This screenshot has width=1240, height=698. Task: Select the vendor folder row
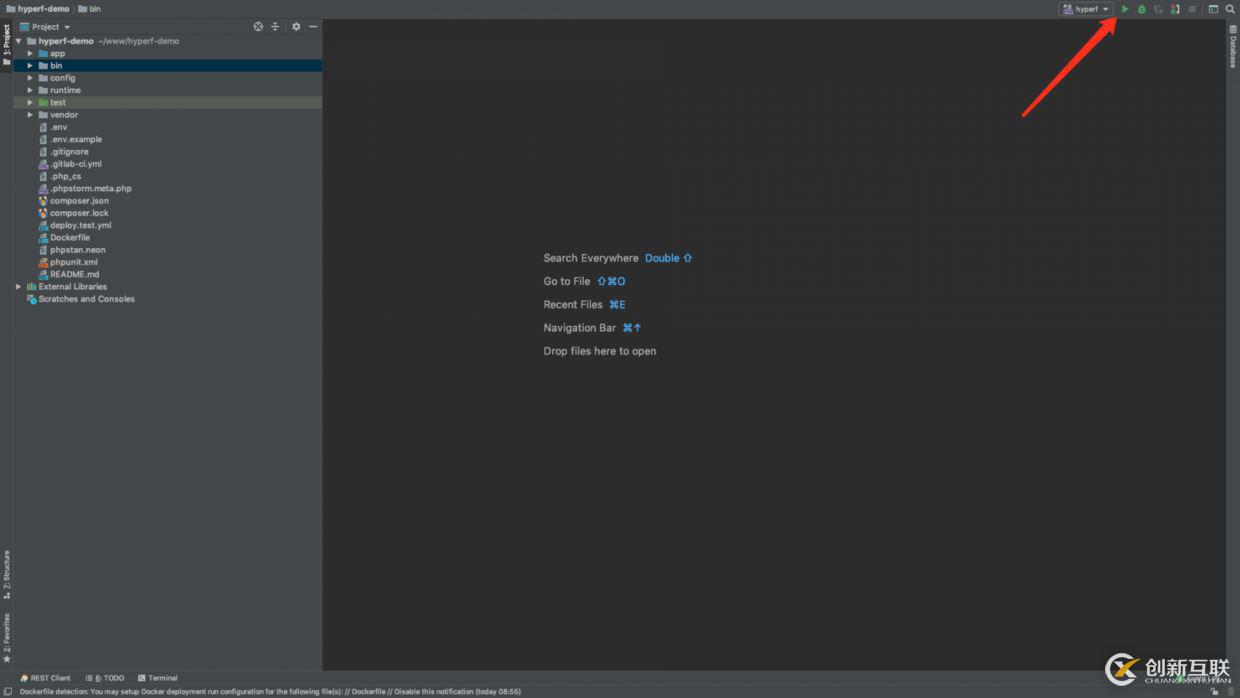pyautogui.click(x=168, y=115)
